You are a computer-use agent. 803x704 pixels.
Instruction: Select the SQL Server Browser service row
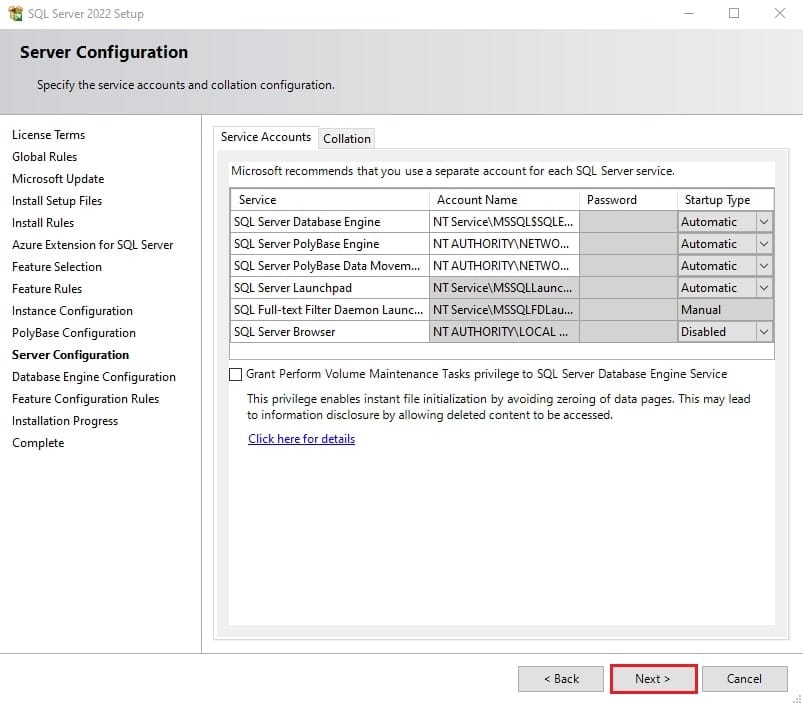(502, 332)
